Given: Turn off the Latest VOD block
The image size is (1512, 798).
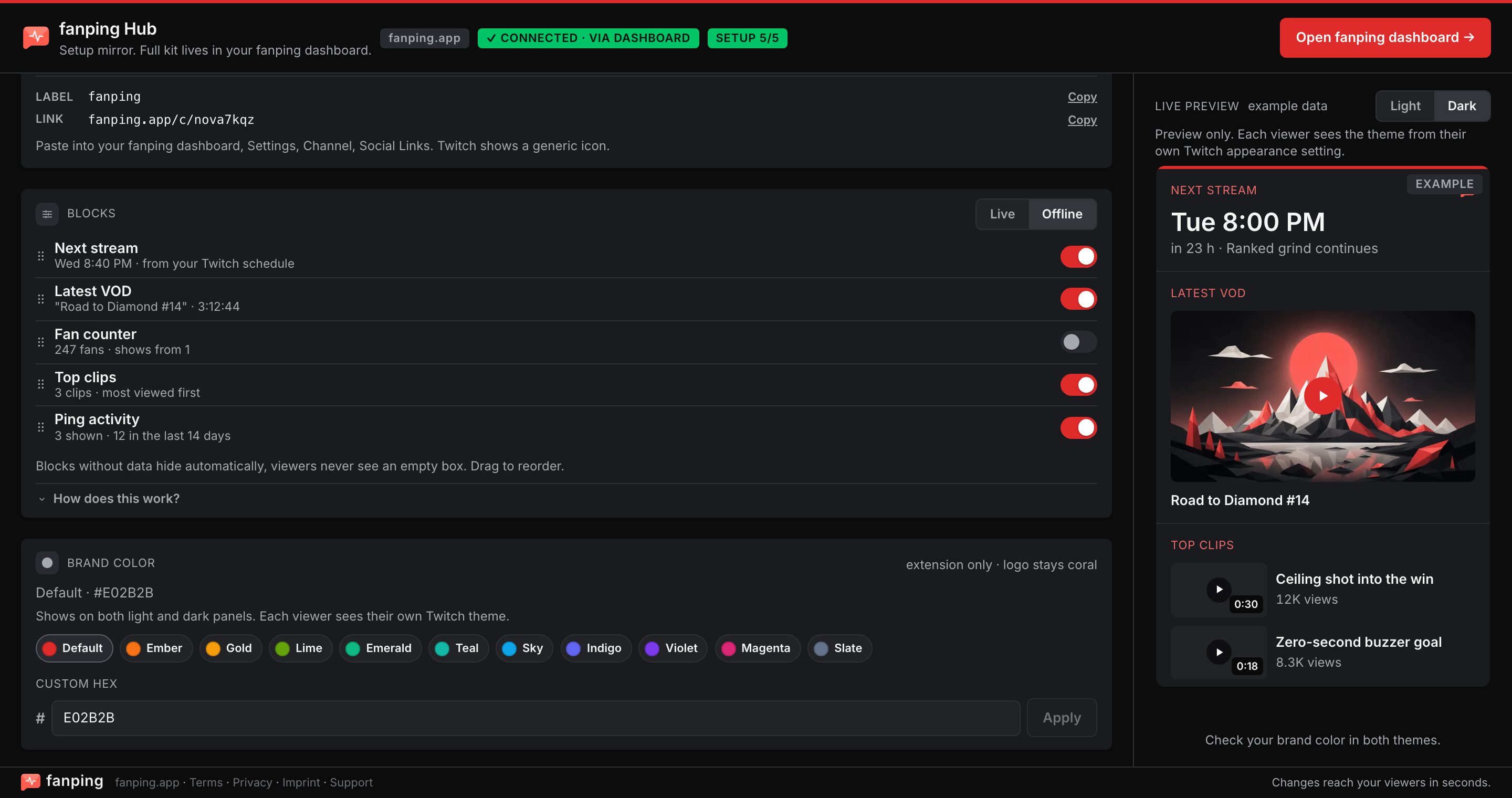Looking at the screenshot, I should [1078, 299].
